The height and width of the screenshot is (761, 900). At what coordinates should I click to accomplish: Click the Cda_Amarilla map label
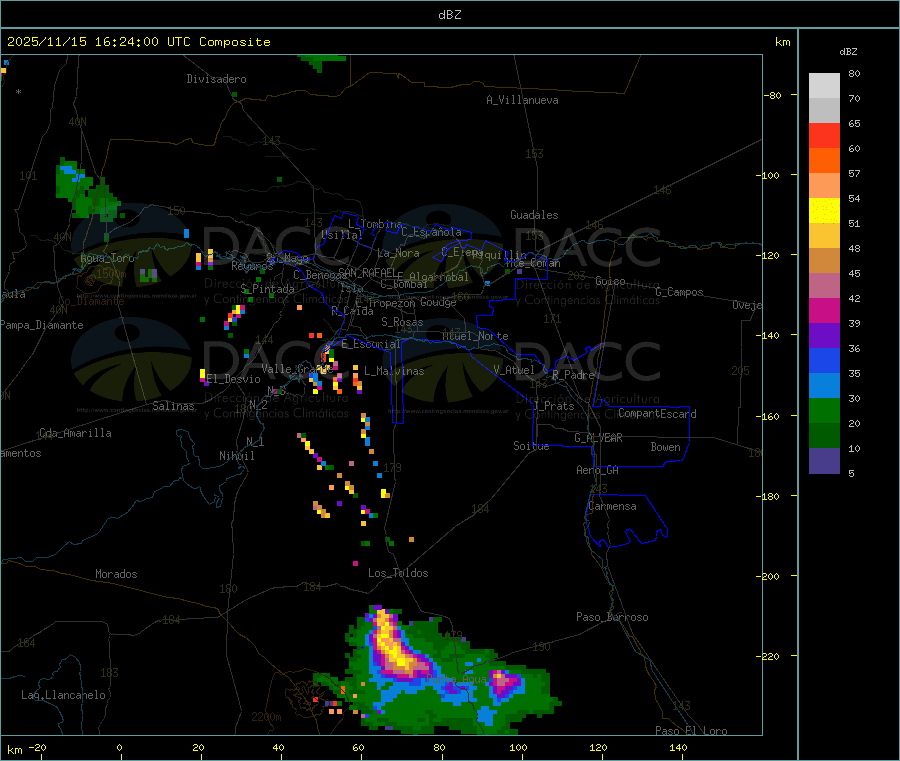75,433
